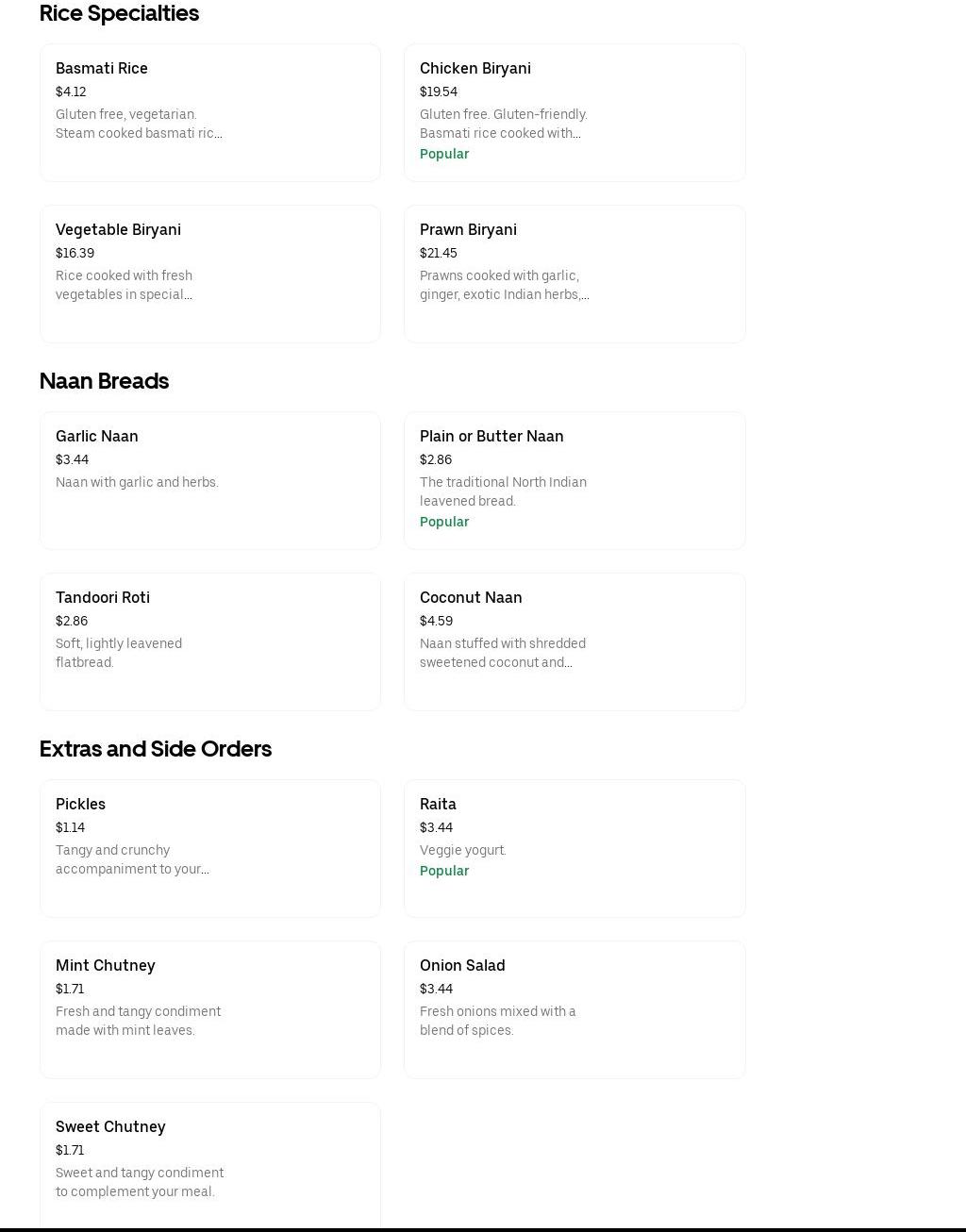Select the Tandoori Roti card
The width and height of the screenshot is (966, 1232).
pos(209,641)
